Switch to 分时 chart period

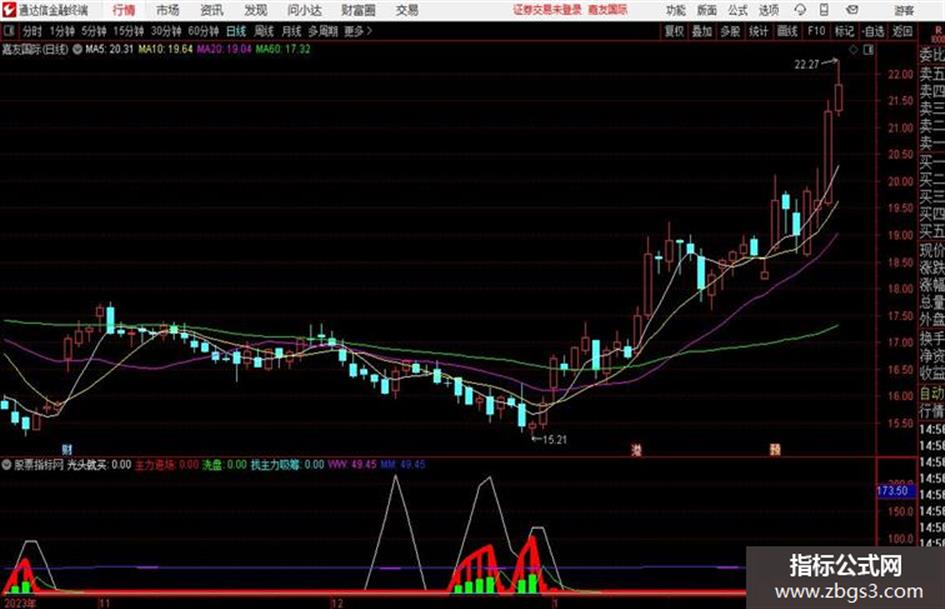click(32, 31)
